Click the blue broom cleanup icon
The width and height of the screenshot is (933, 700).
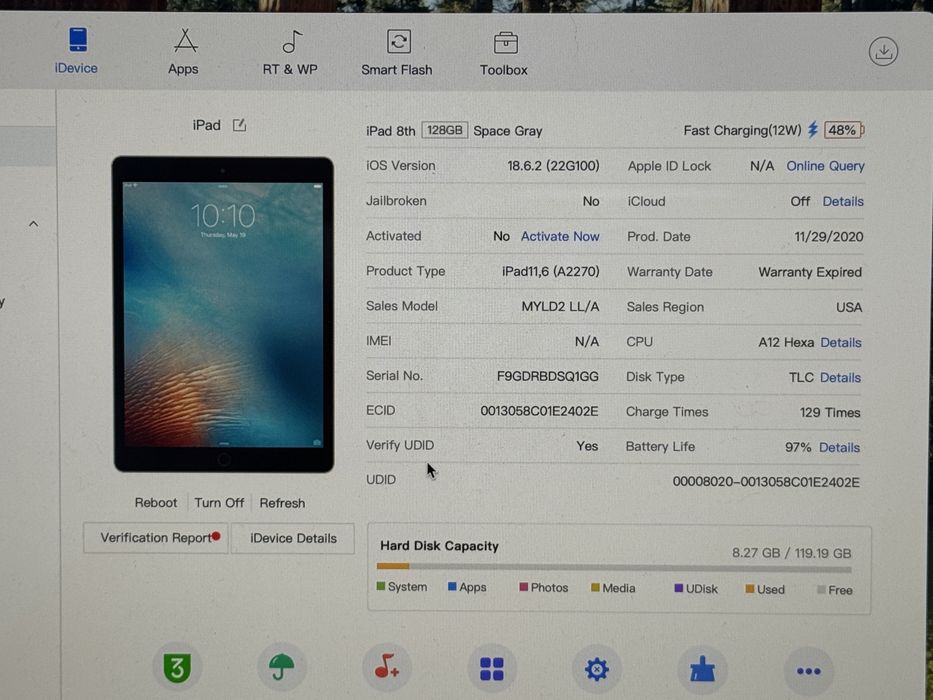(702, 670)
